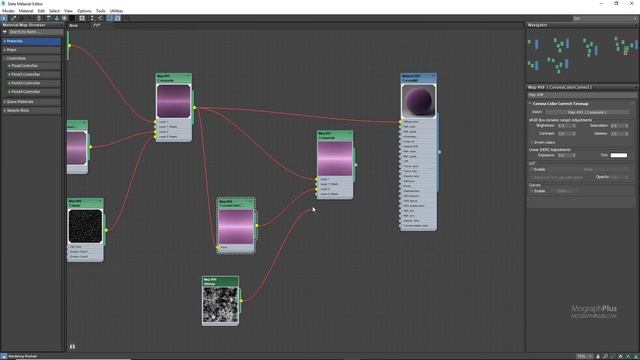Screen dimensions: 640x360
Task: Click Hide Unused Nodeslots icon
Action: [x=56, y=18]
